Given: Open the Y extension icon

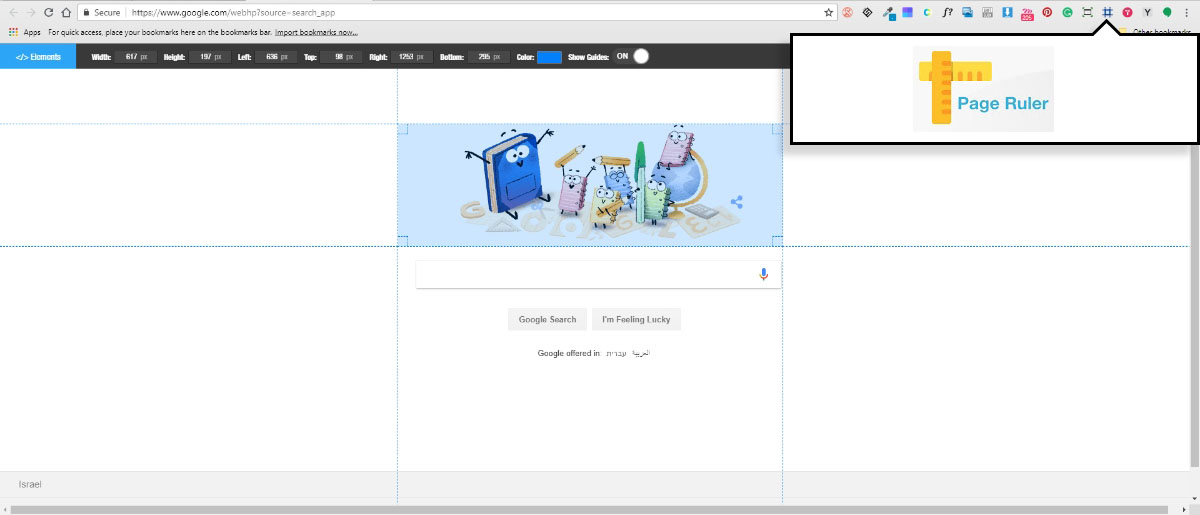Looking at the screenshot, I should (1147, 13).
